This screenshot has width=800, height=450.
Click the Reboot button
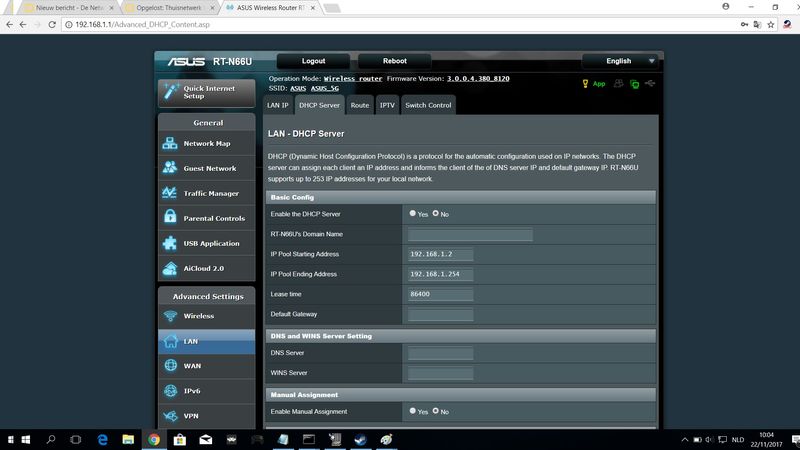coord(395,61)
